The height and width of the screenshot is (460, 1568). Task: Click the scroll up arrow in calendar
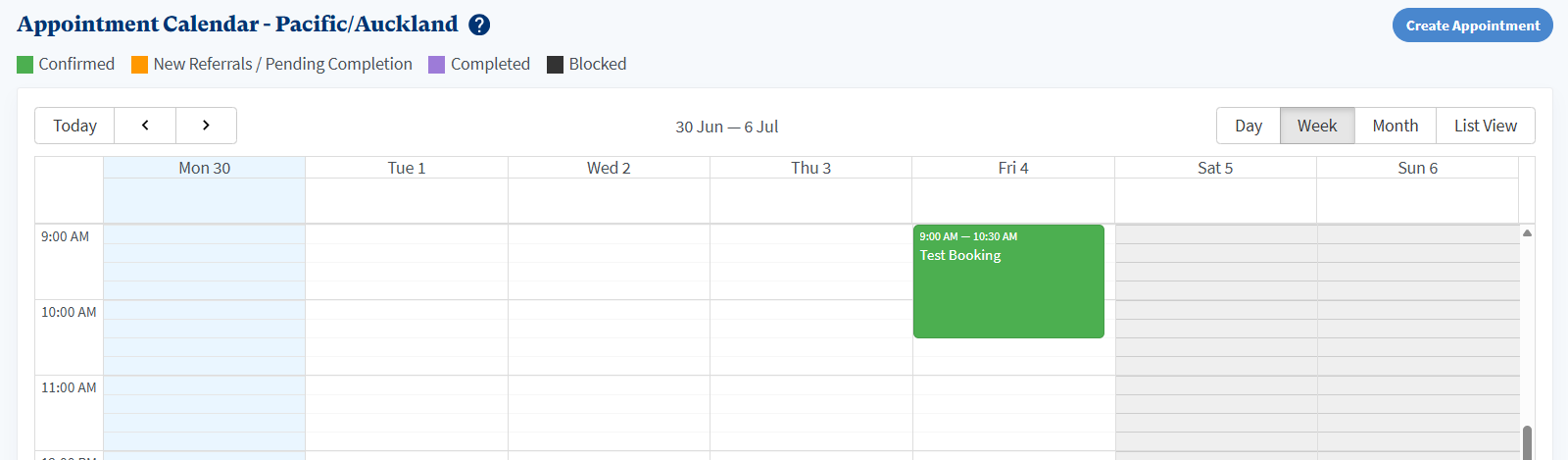click(1527, 233)
